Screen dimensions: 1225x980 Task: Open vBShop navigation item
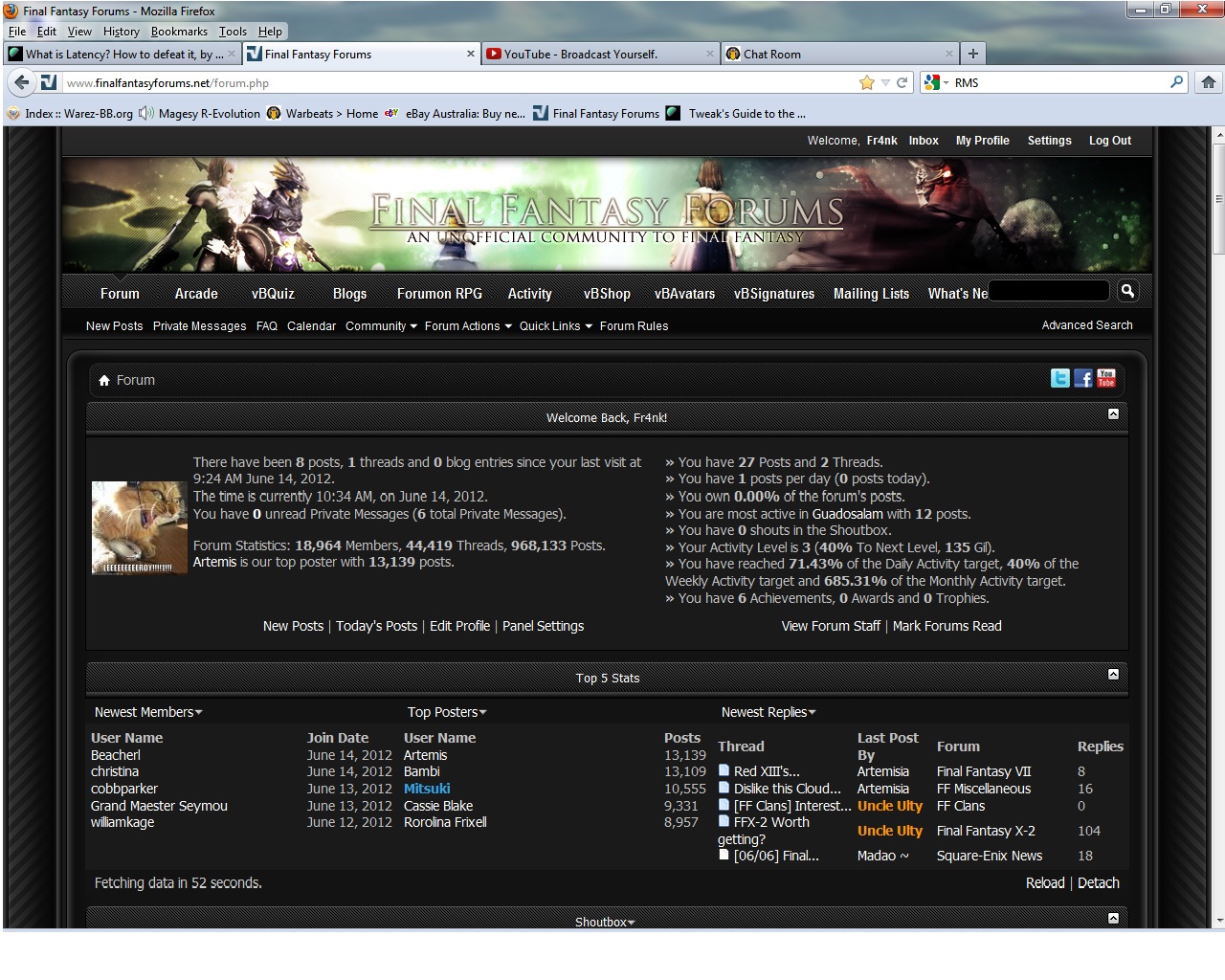tap(607, 294)
